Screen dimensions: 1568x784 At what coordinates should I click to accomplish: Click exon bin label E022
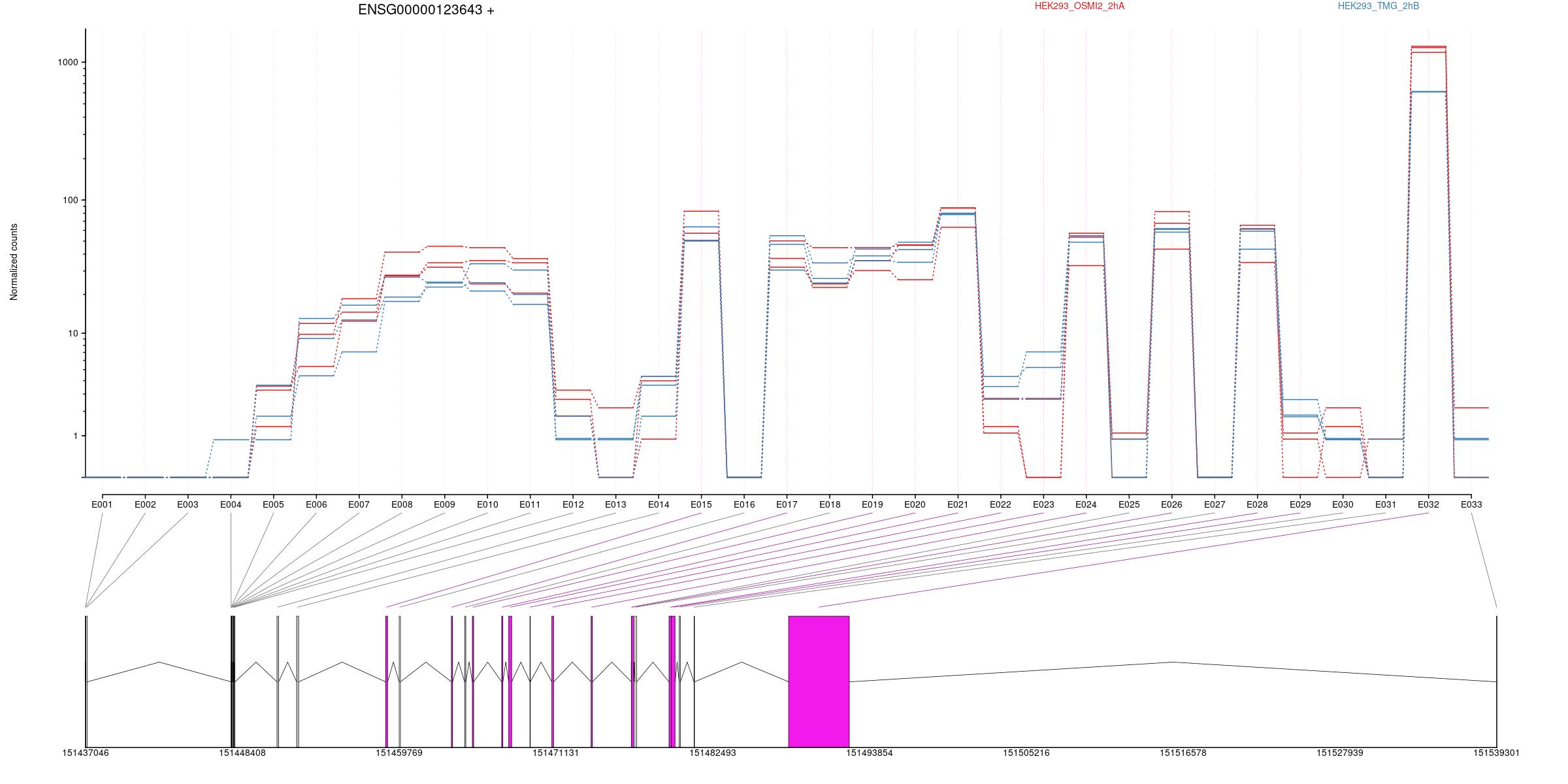click(x=1000, y=504)
